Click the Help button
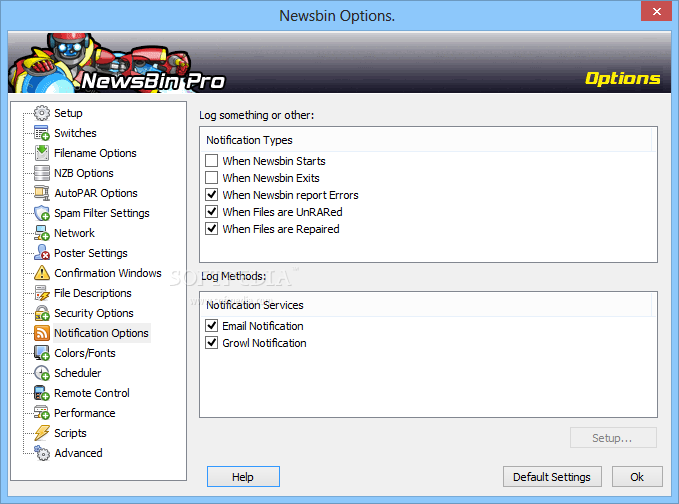This screenshot has height=504, width=679. coord(243,477)
